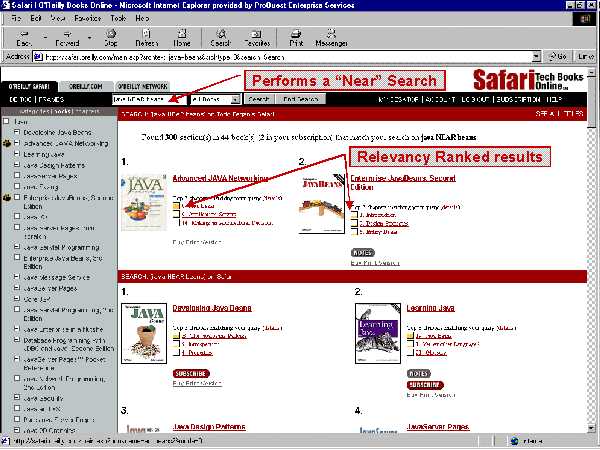Open Advanced JAVA Networking title link
600x450 pixels.
coord(220,178)
